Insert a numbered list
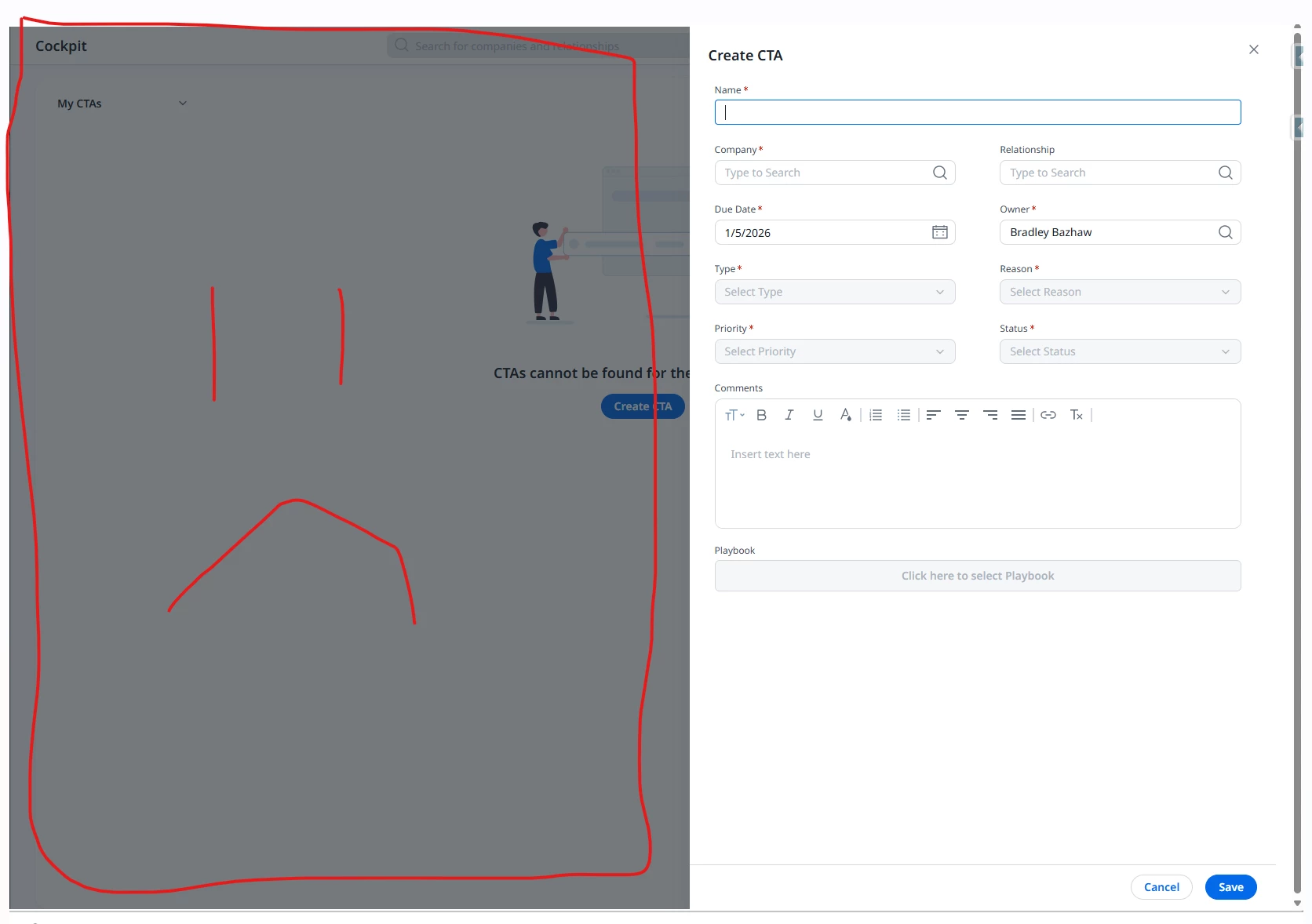 click(x=876, y=415)
